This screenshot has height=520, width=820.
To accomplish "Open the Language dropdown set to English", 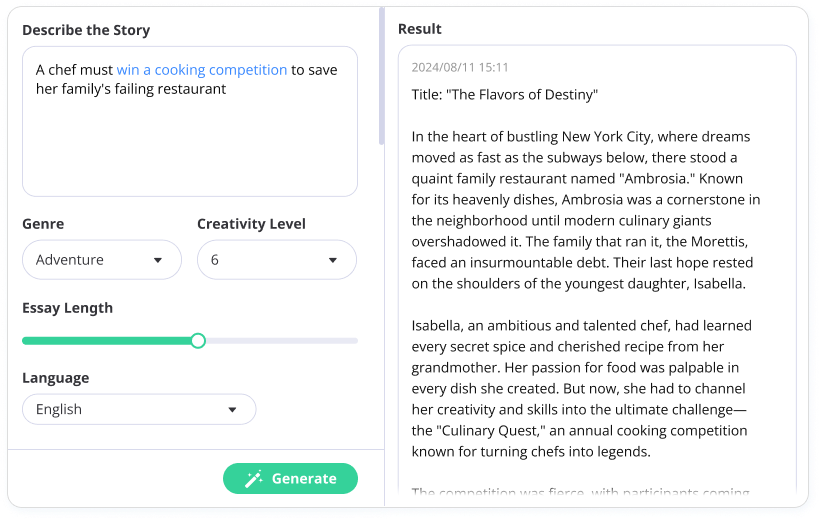I will (x=138, y=409).
